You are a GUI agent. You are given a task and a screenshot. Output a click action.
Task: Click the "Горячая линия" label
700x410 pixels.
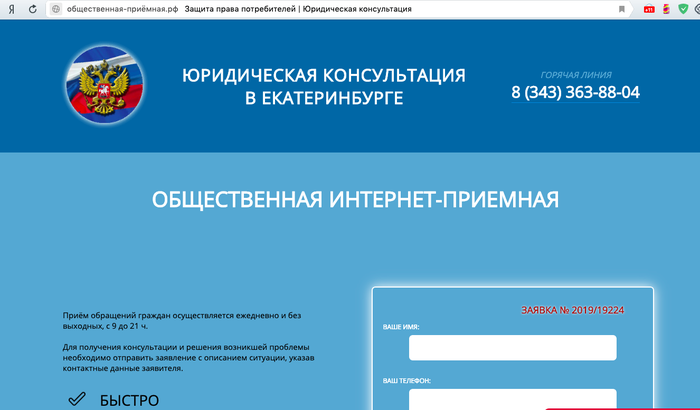[575, 74]
